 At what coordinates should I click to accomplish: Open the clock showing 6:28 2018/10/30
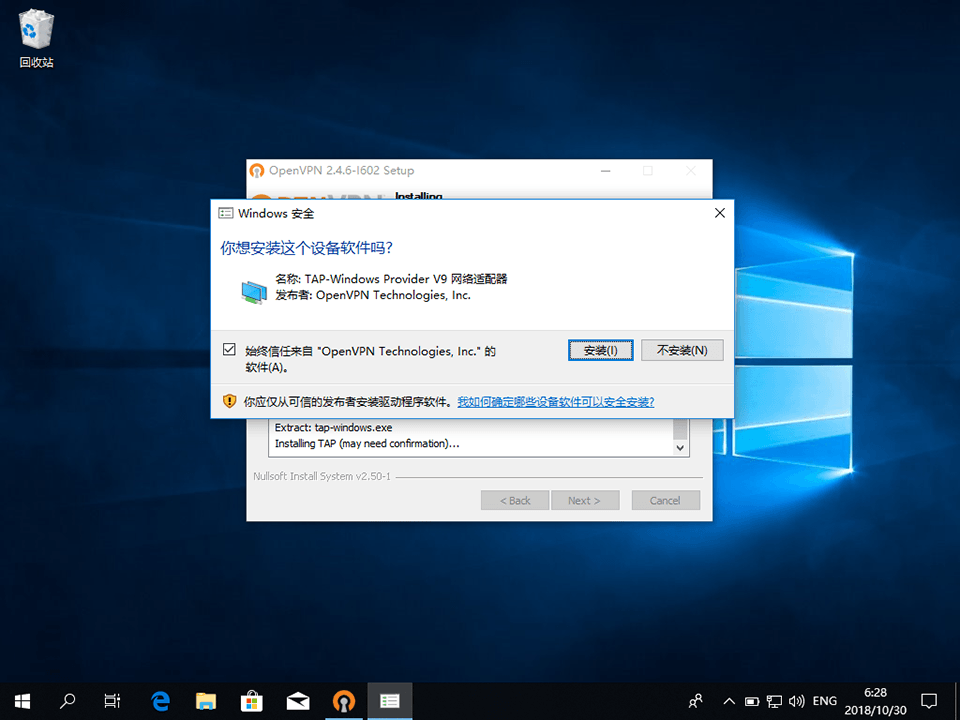tap(876, 701)
